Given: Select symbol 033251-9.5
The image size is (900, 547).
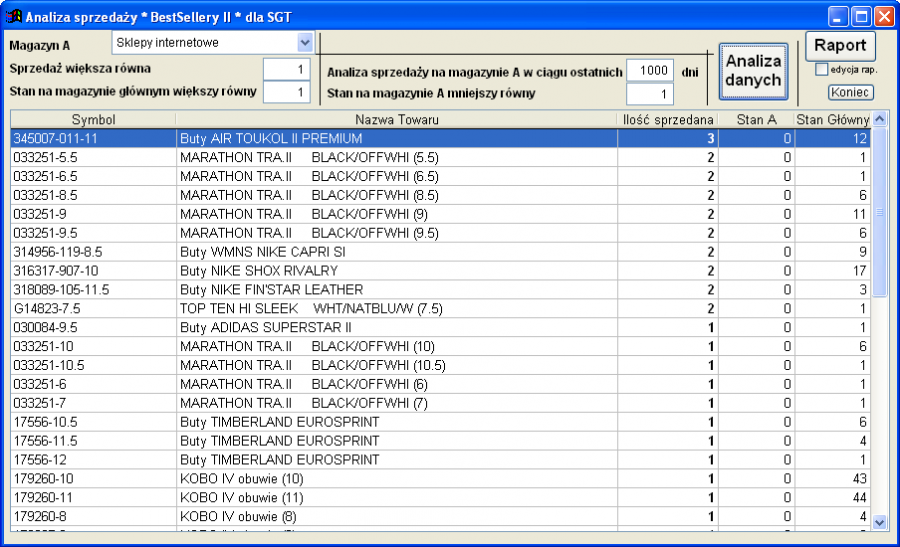Looking at the screenshot, I should 45,233.
